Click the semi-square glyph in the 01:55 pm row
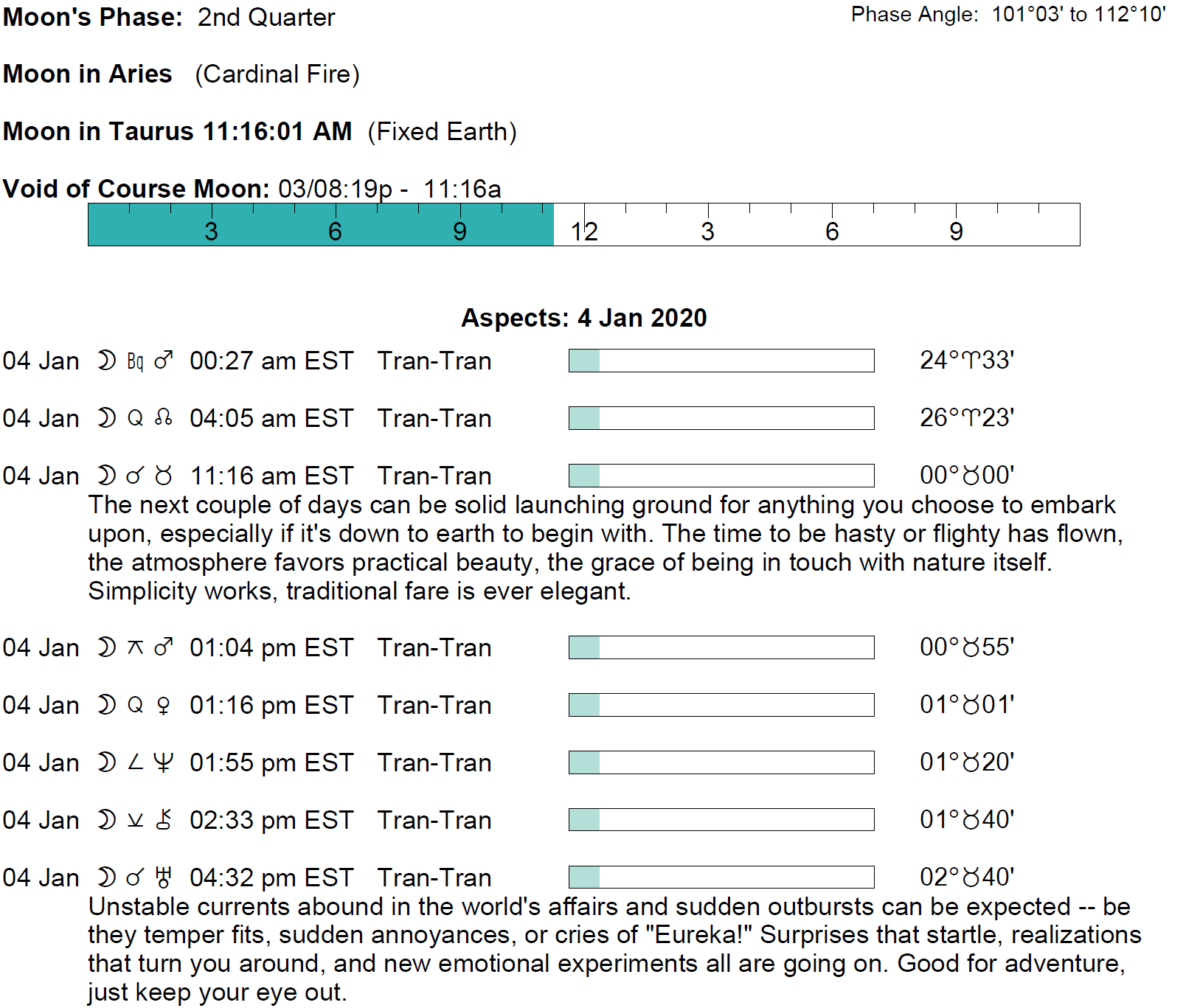Screen dimensions: 1200x1008 135,762
